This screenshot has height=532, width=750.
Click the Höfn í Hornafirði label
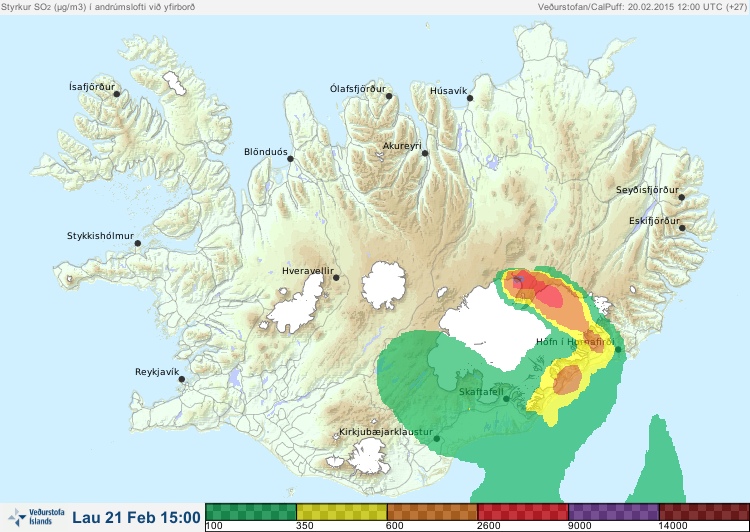575,342
